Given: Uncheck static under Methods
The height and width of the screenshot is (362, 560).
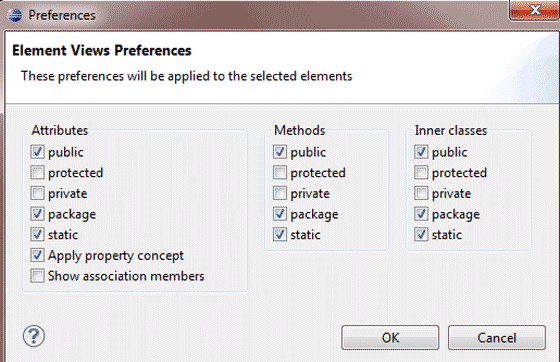Looking at the screenshot, I should click(x=280, y=235).
